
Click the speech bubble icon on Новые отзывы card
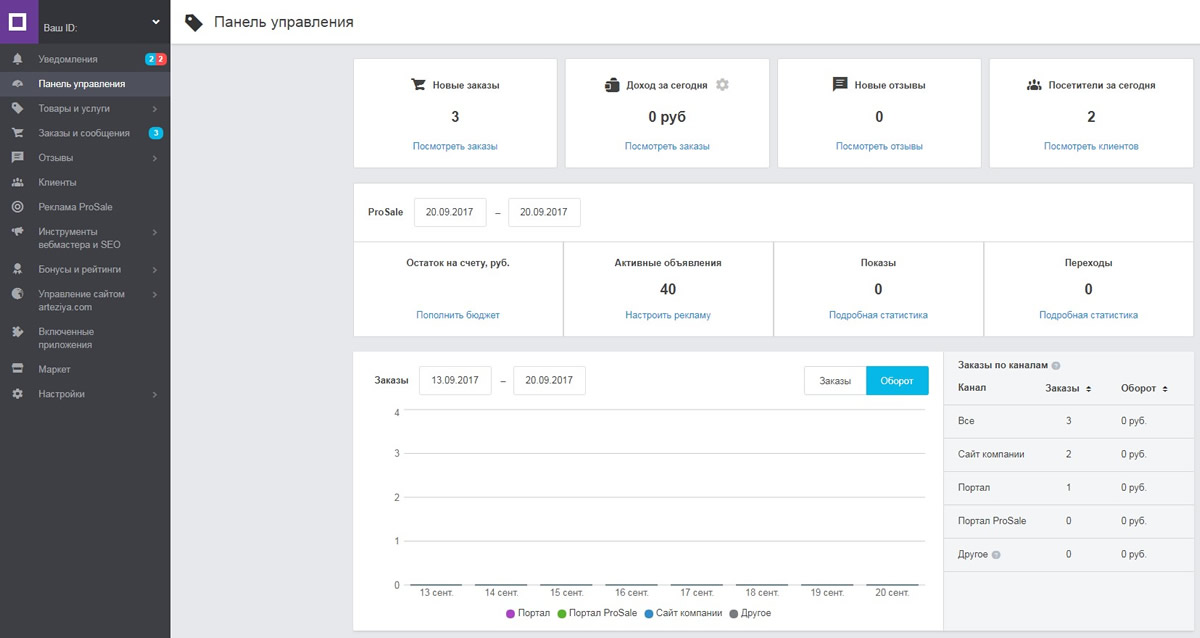pos(840,84)
